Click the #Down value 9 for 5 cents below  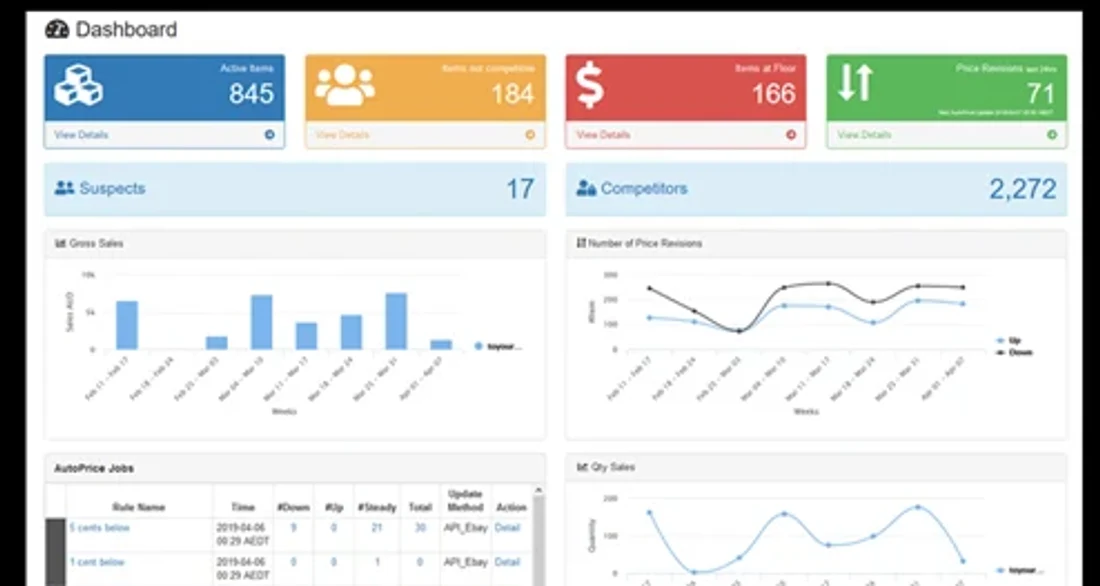pos(293,528)
